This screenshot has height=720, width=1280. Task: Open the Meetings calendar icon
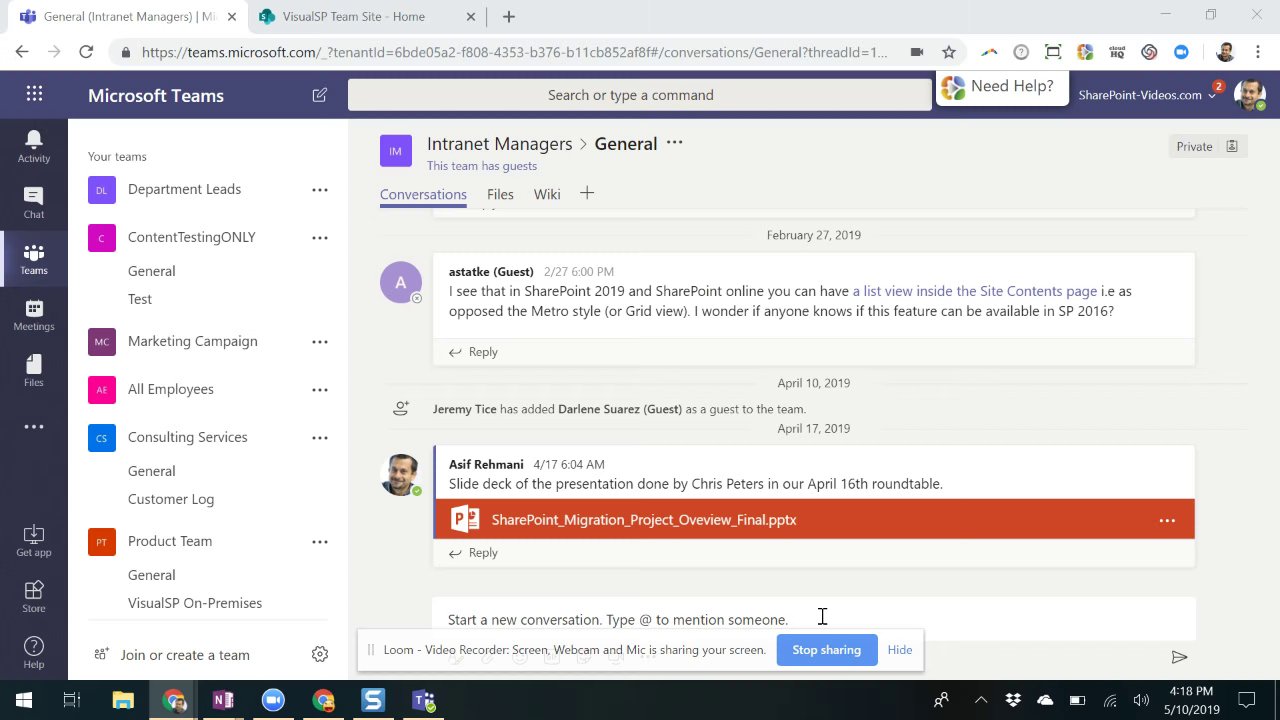(x=34, y=315)
